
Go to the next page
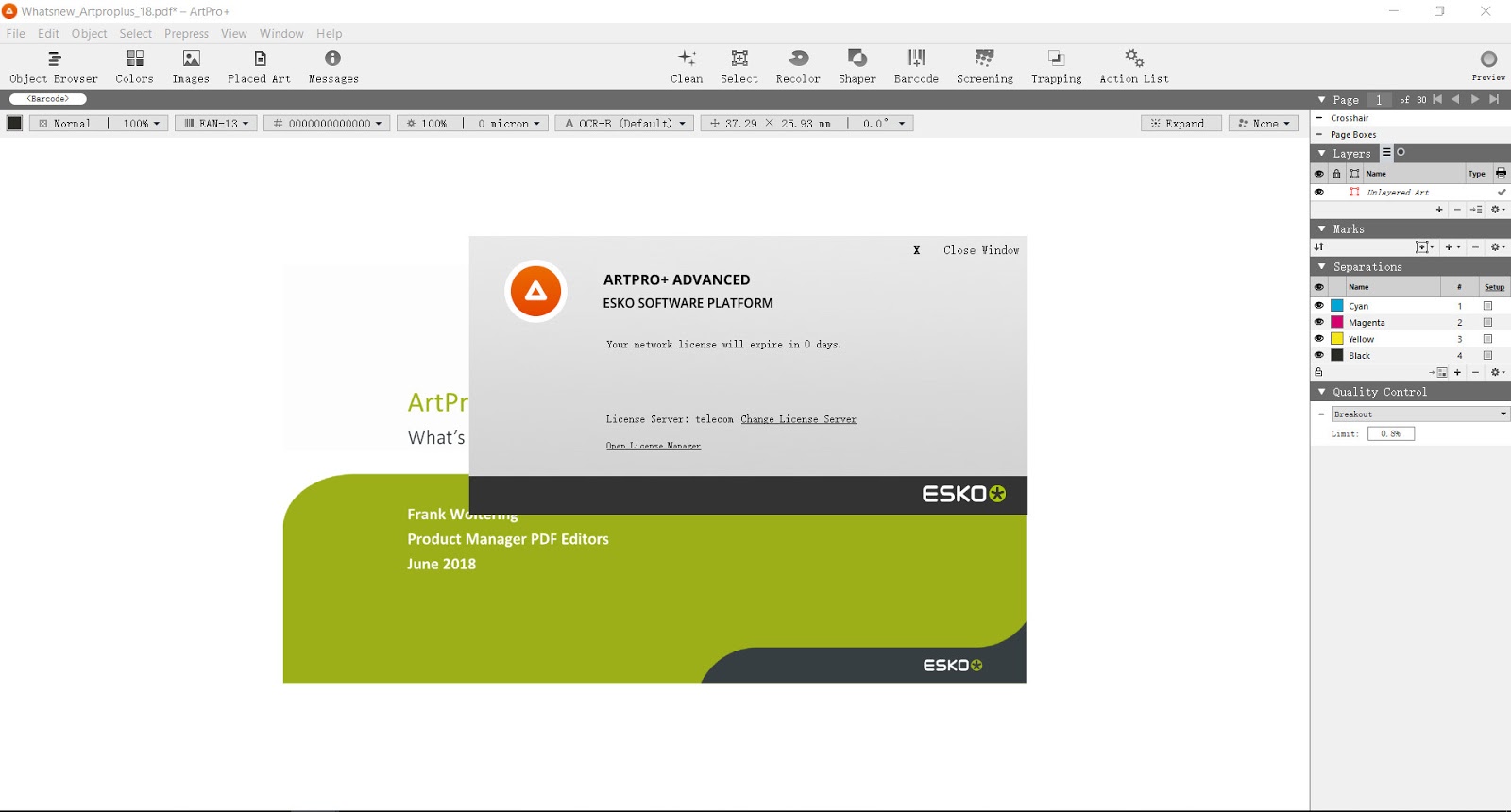(1475, 99)
